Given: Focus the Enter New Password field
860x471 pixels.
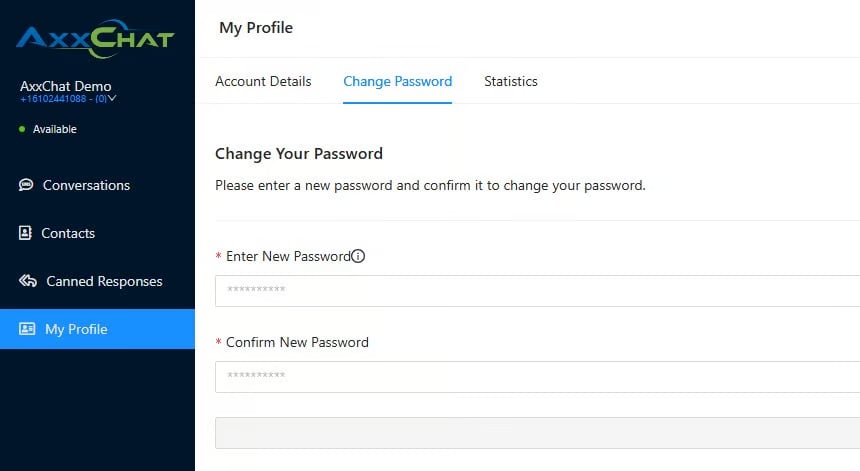Looking at the screenshot, I should (537, 291).
